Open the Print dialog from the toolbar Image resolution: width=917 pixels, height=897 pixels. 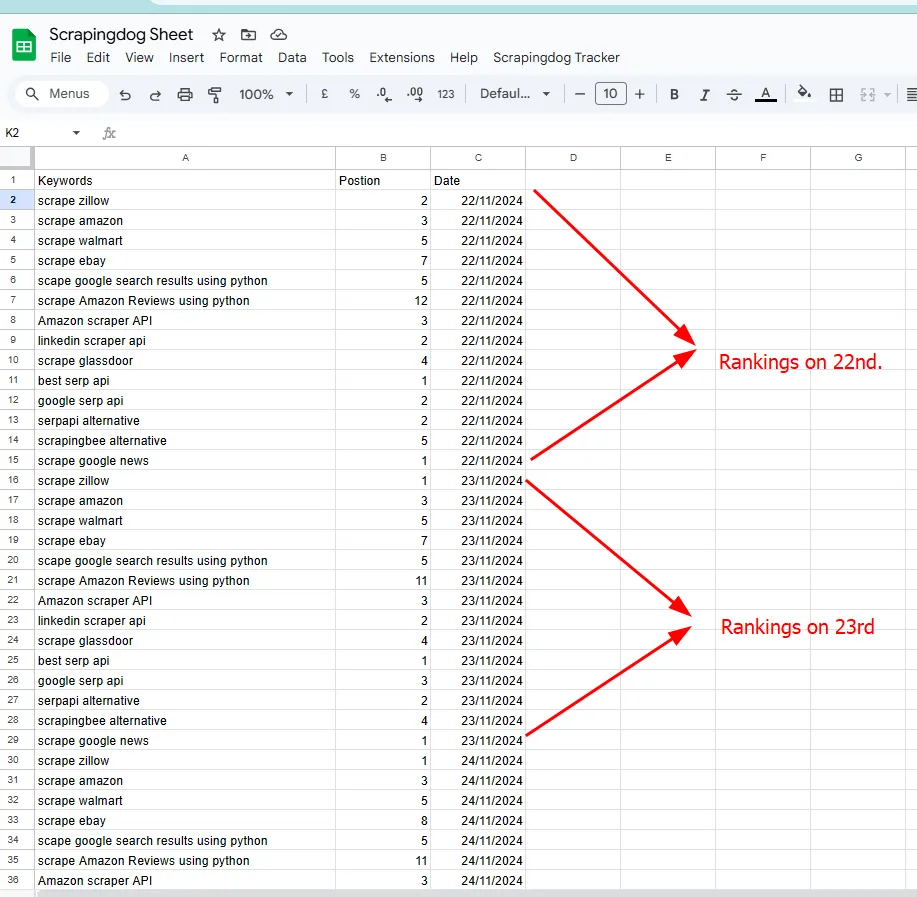(185, 93)
